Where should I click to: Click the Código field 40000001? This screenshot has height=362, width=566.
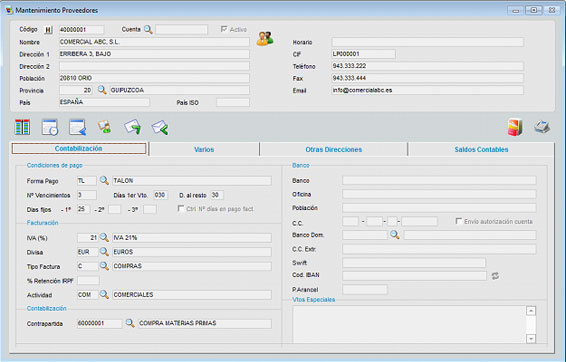click(82, 30)
